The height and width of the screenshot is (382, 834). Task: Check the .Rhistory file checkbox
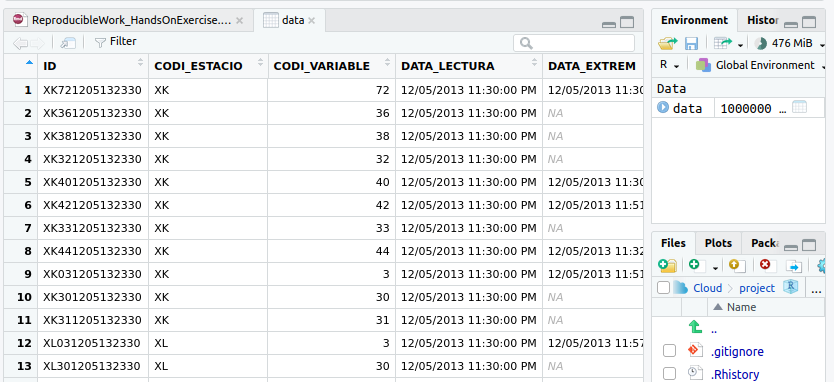pos(669,373)
